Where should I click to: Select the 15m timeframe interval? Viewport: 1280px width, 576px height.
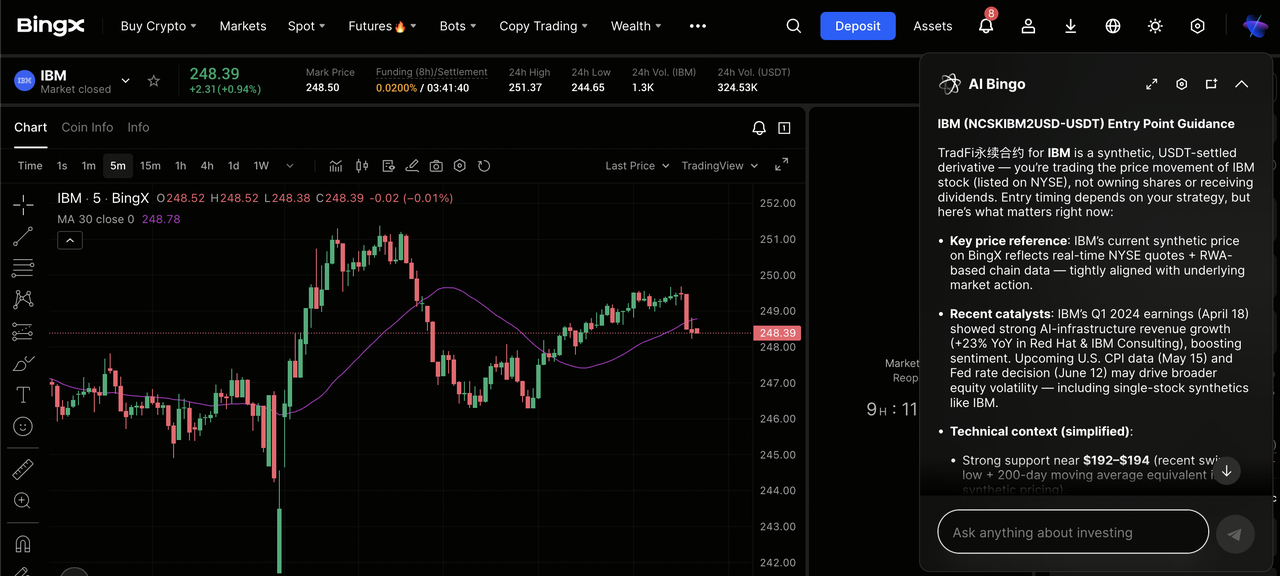[150, 166]
